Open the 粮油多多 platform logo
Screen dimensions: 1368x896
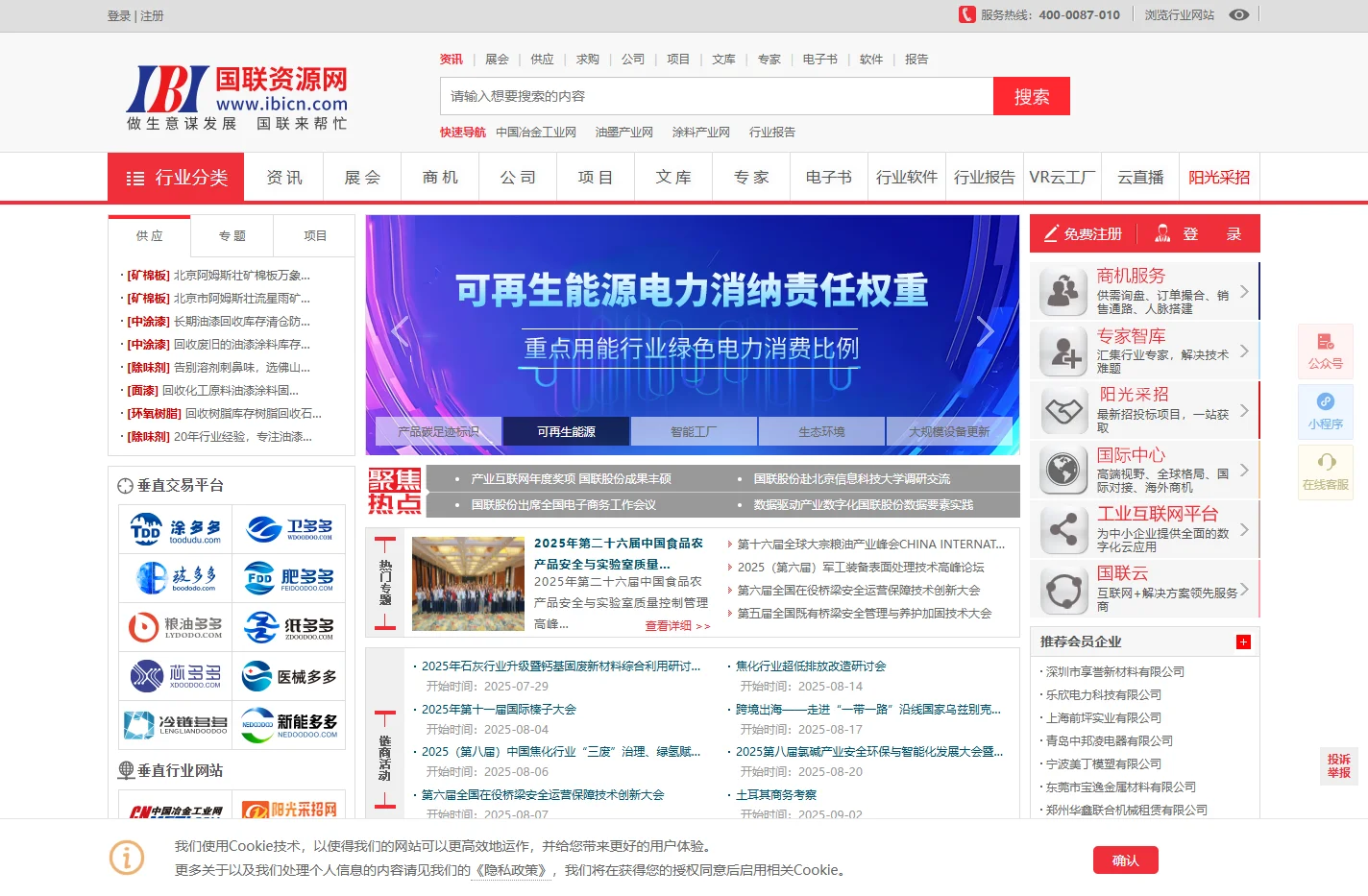(x=176, y=627)
